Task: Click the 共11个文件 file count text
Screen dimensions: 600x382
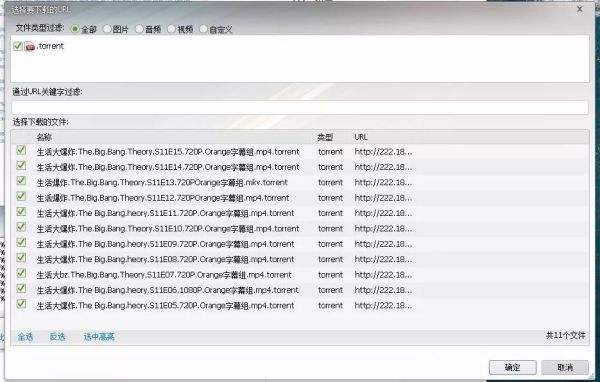Action: click(x=565, y=335)
